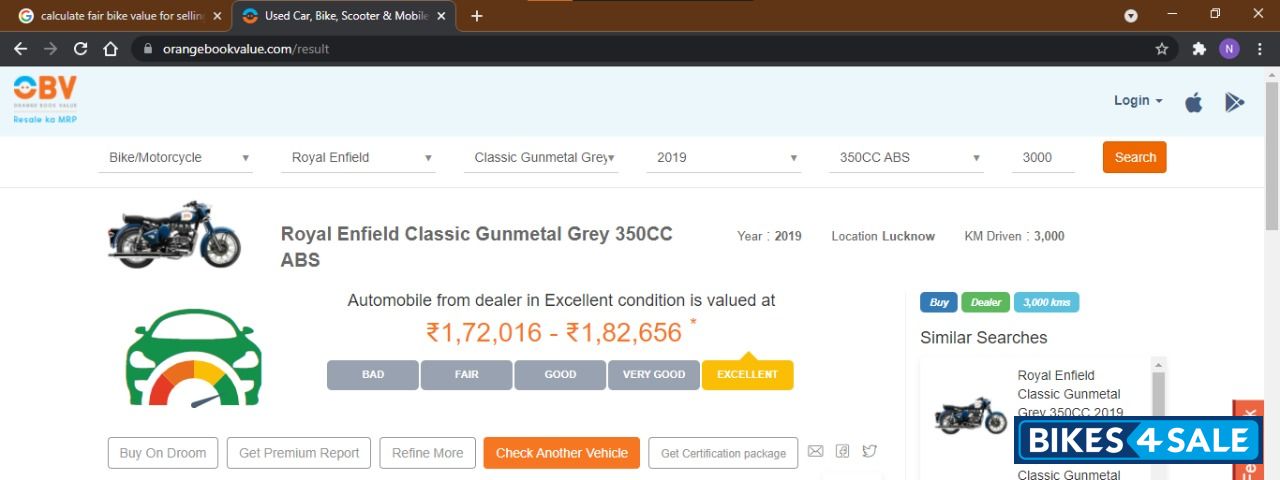Click the Royal Enfield bike image
Image resolution: width=1280 pixels, height=480 pixels.
click(x=174, y=234)
